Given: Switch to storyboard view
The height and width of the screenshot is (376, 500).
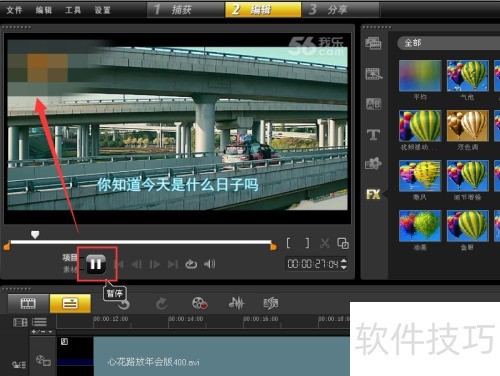Looking at the screenshot, I should coord(29,303).
